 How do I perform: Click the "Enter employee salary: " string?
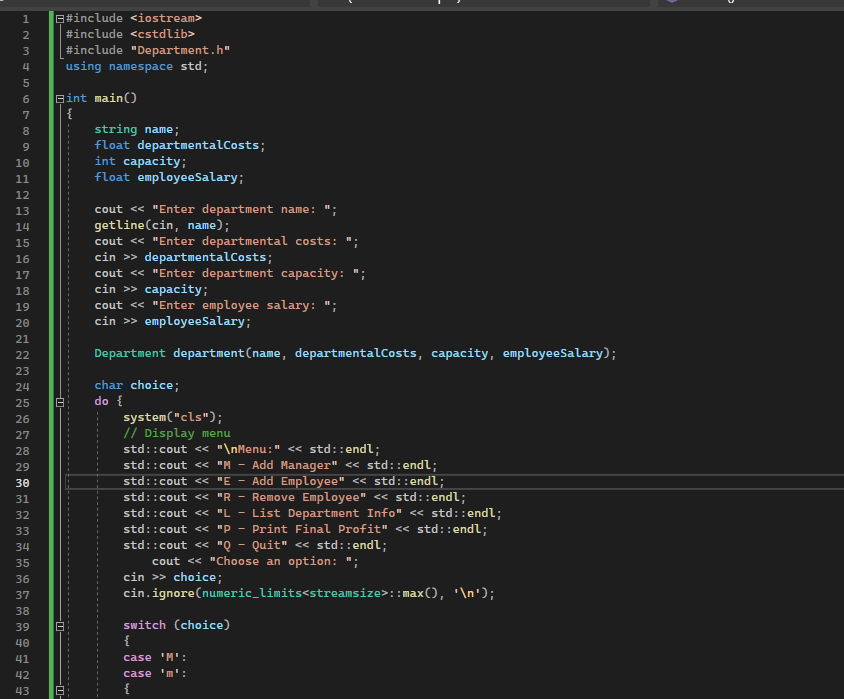coord(241,305)
